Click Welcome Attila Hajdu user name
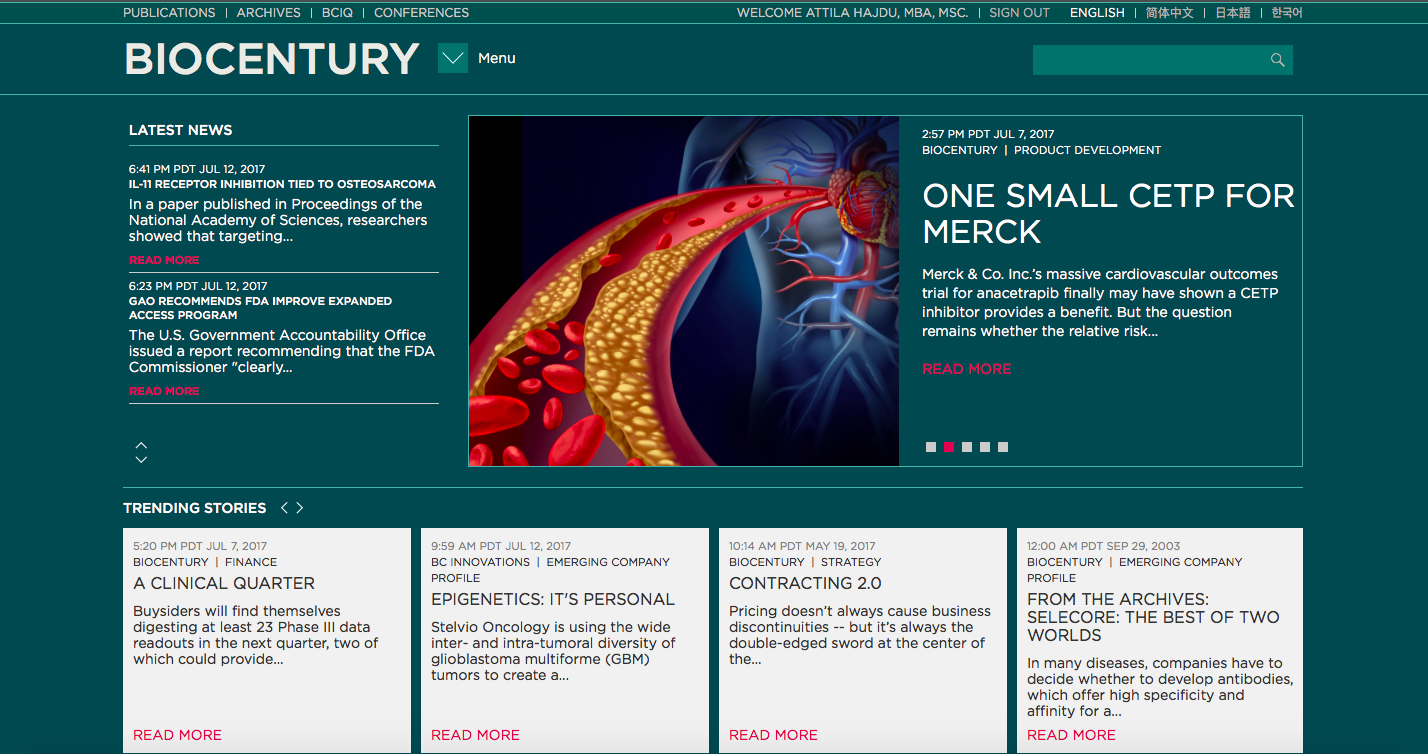This screenshot has height=754, width=1428. pyautogui.click(x=853, y=13)
